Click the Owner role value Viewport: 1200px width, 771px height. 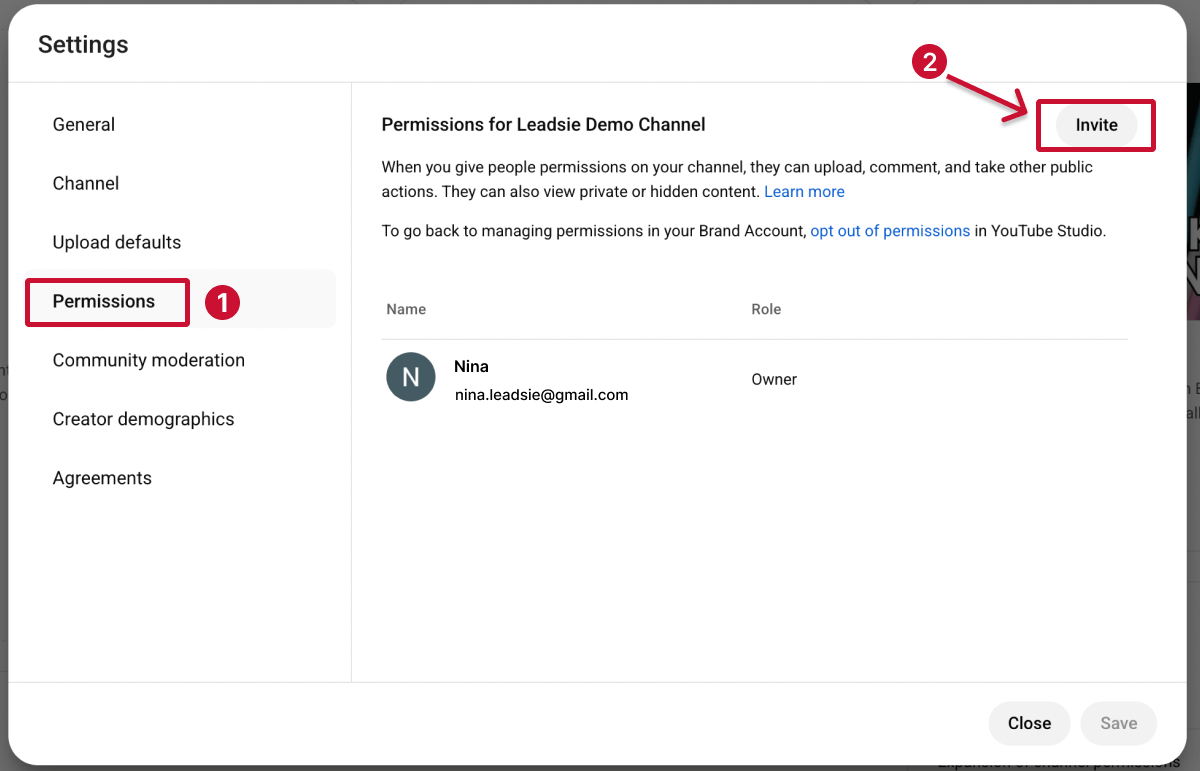774,380
